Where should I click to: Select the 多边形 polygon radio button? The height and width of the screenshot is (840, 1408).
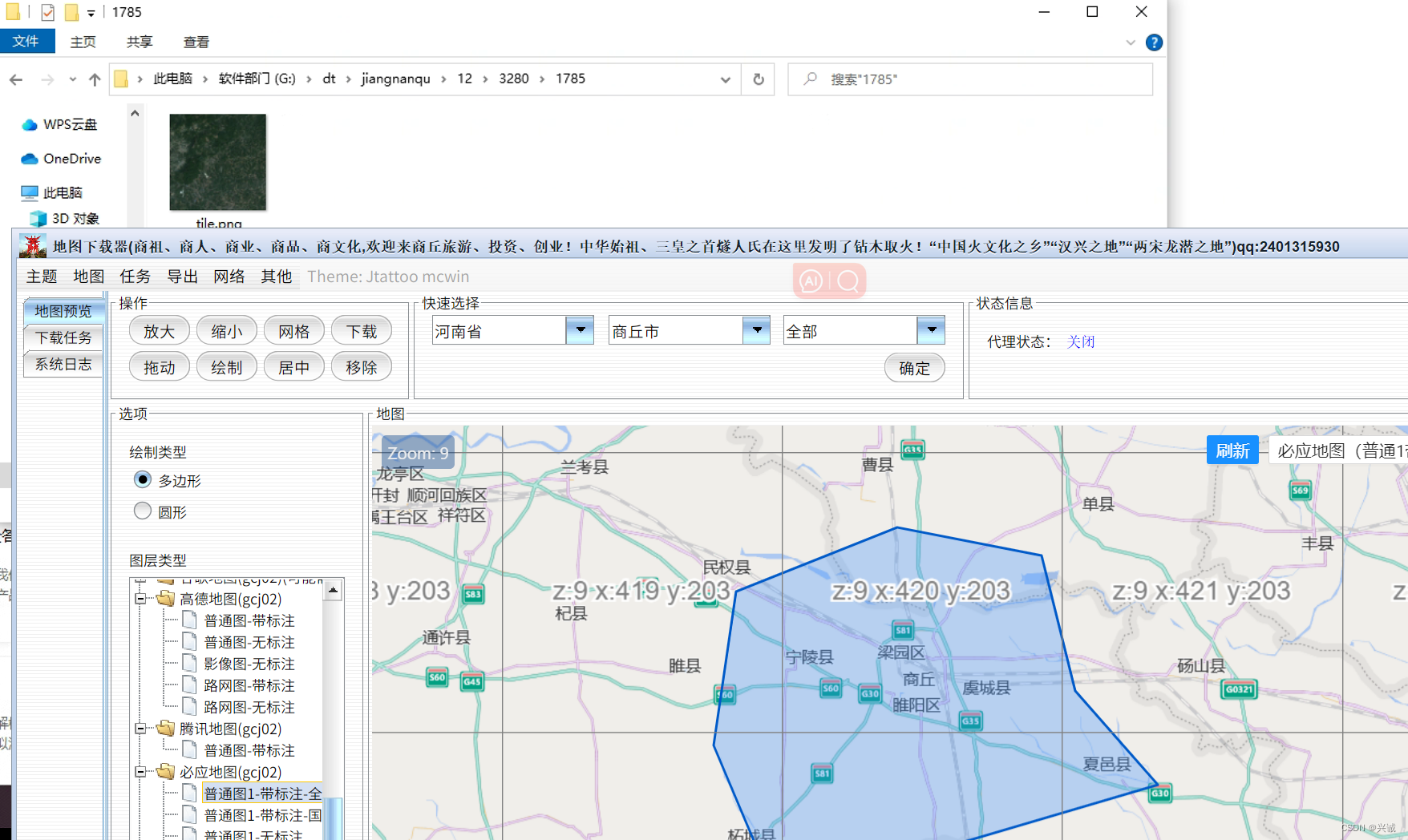[143, 479]
